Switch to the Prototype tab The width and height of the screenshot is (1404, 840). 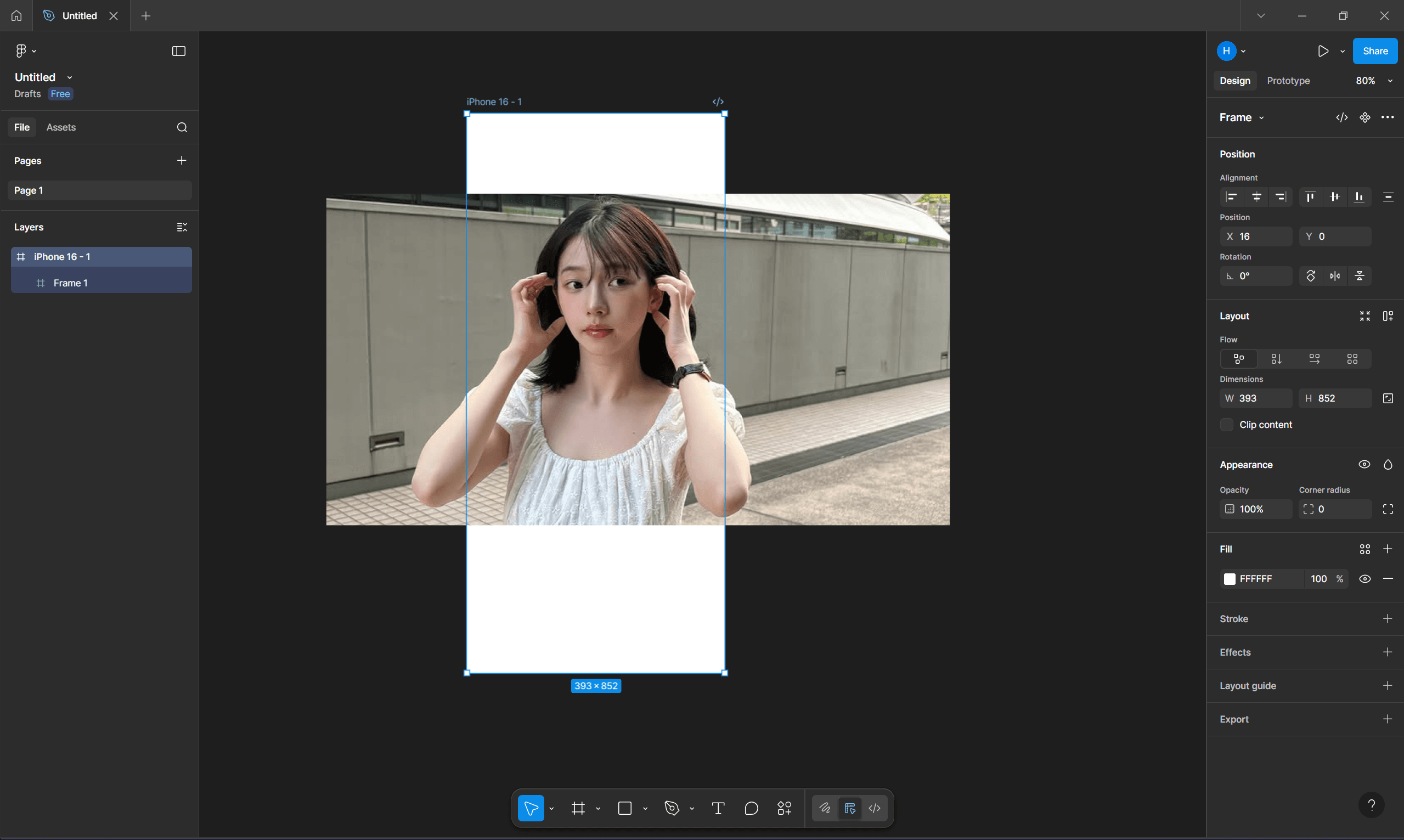pos(1288,81)
